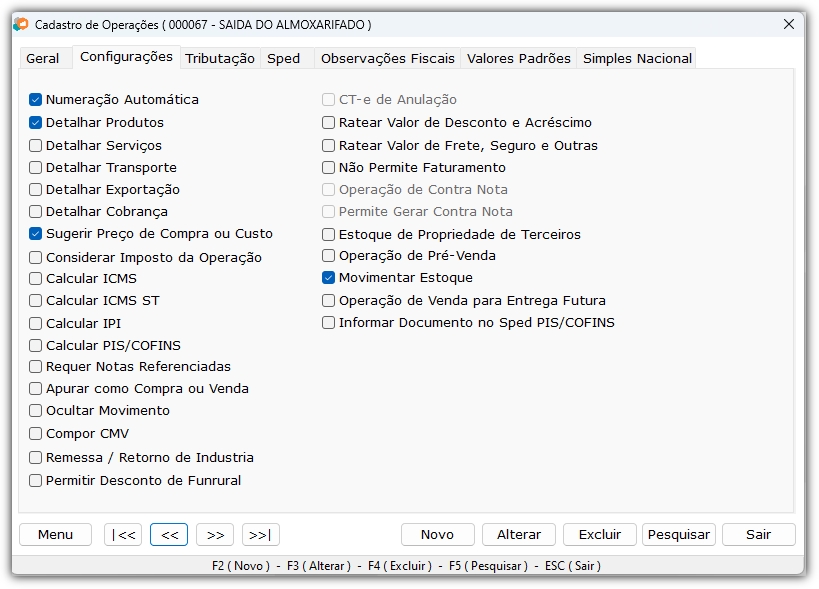
Task: Jump to last record with >>| button
Action: pos(261,535)
